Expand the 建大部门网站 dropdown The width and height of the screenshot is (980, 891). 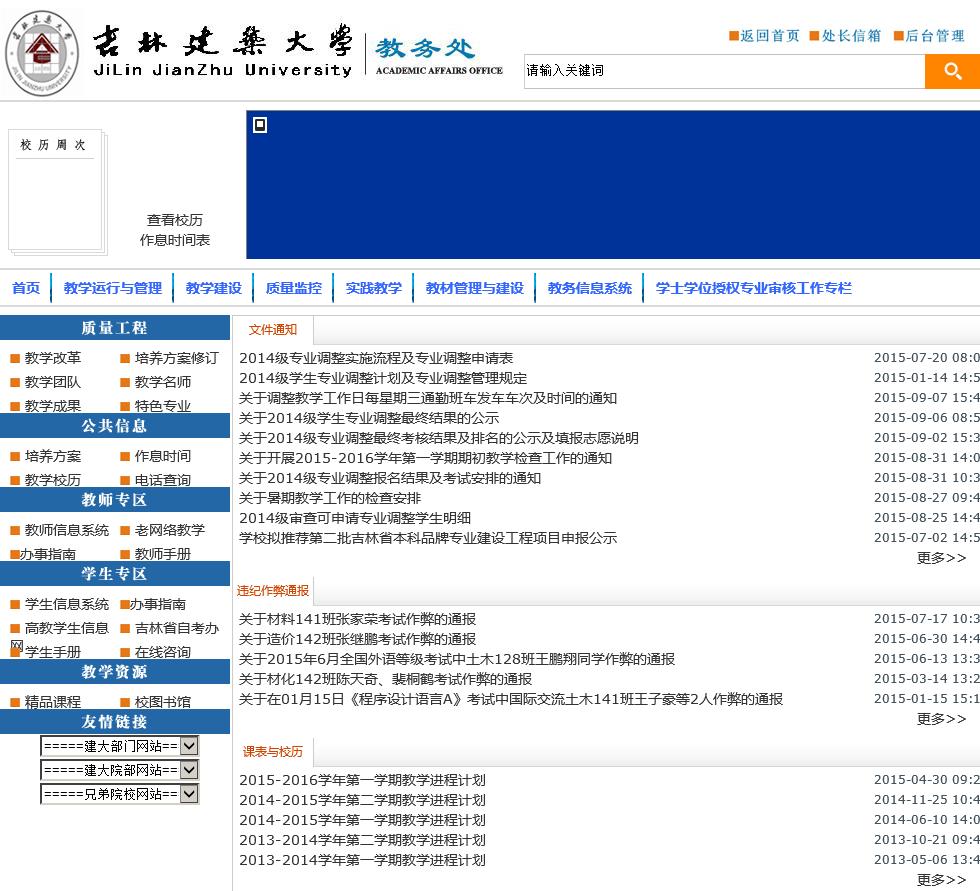[189, 746]
